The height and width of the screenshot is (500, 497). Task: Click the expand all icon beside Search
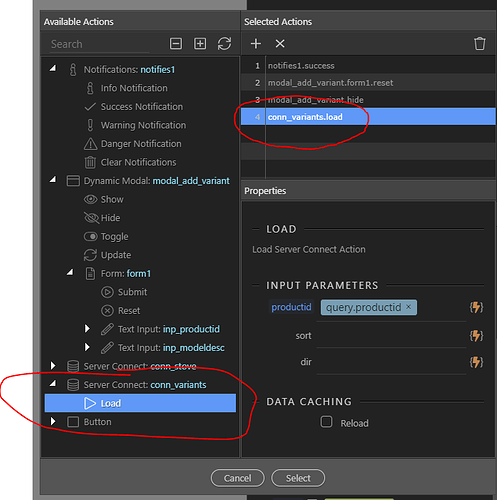[x=200, y=44]
